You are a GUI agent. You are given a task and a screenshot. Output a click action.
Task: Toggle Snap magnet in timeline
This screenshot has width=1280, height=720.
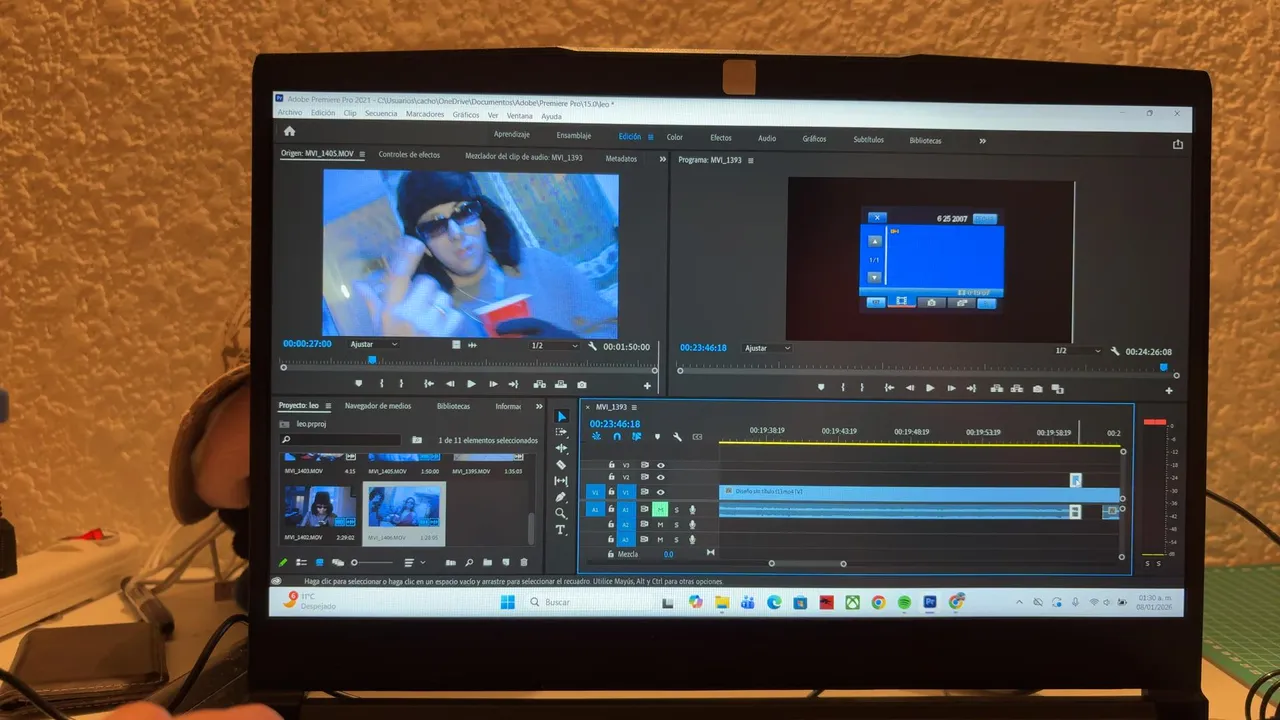pos(617,436)
